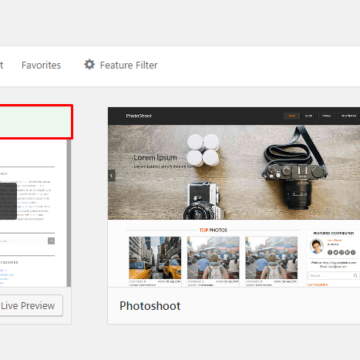The image size is (360, 360).
Task: Click the third Top Photos thumbnail
Action: [x=271, y=258]
